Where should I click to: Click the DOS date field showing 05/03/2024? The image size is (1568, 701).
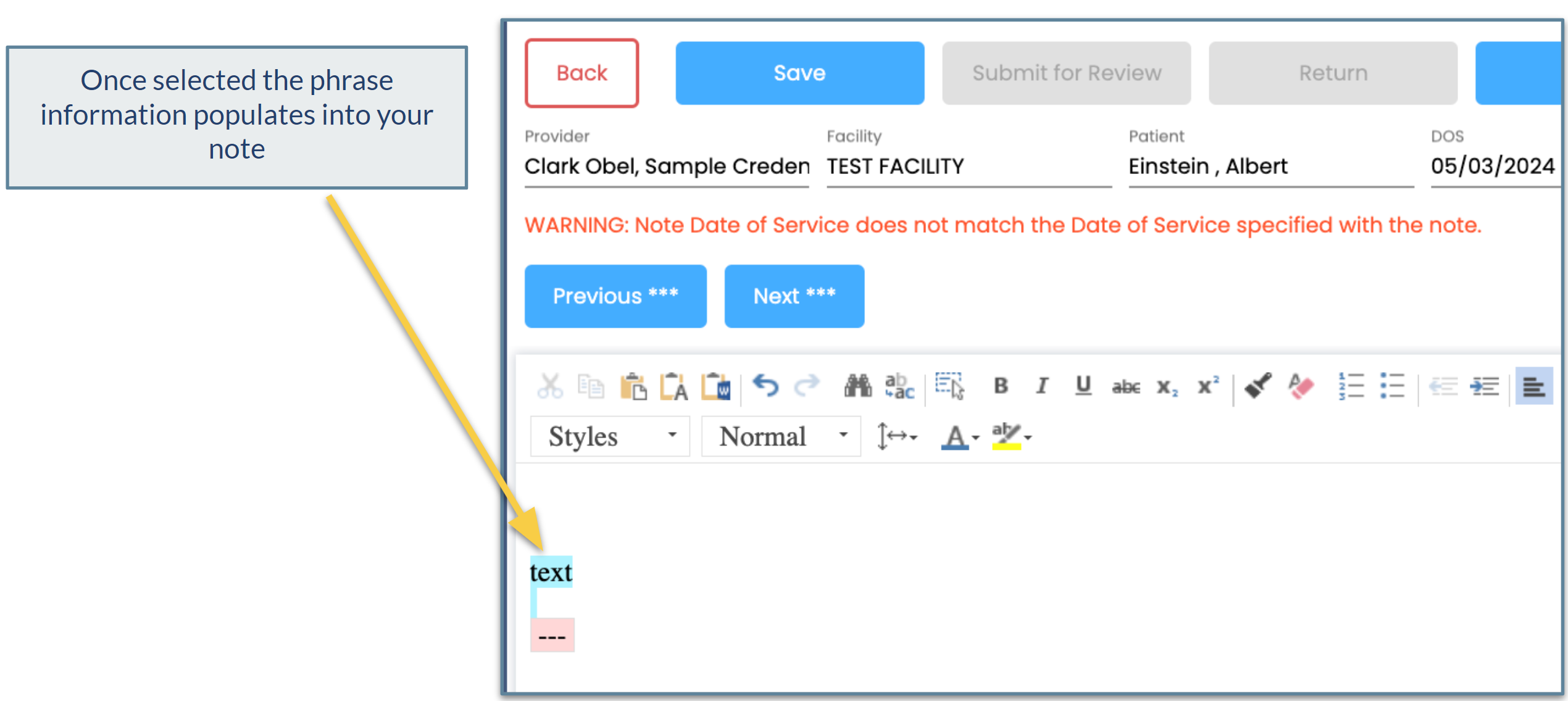pyautogui.click(x=1494, y=165)
